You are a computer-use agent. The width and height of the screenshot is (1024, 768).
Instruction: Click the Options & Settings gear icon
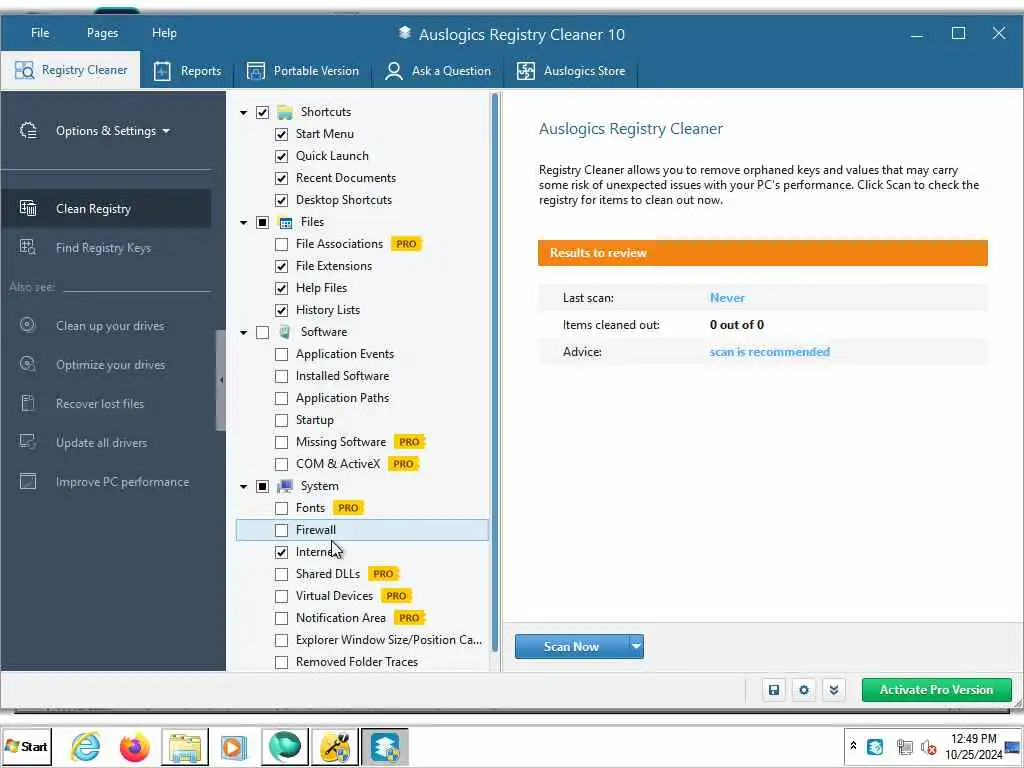(28, 131)
